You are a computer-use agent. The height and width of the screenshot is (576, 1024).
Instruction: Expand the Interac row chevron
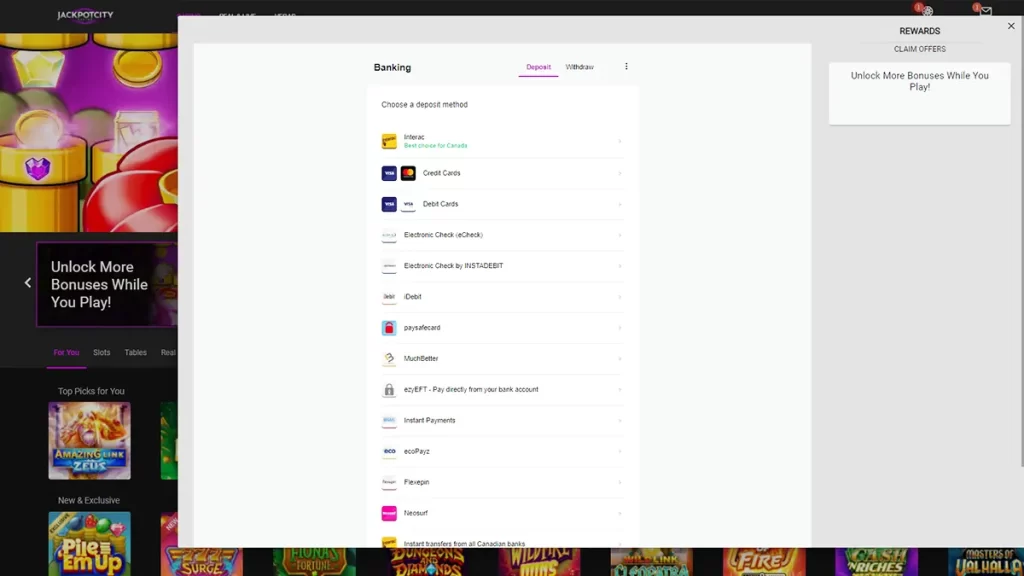tap(620, 142)
